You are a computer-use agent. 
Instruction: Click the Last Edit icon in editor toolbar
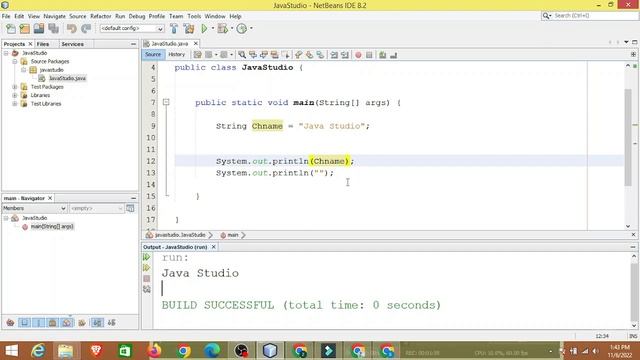(x=198, y=55)
